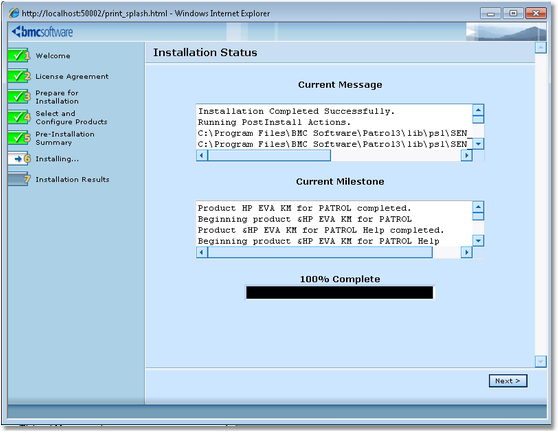
Task: Click the Internet Explorer icon in title bar
Action: tap(14, 13)
